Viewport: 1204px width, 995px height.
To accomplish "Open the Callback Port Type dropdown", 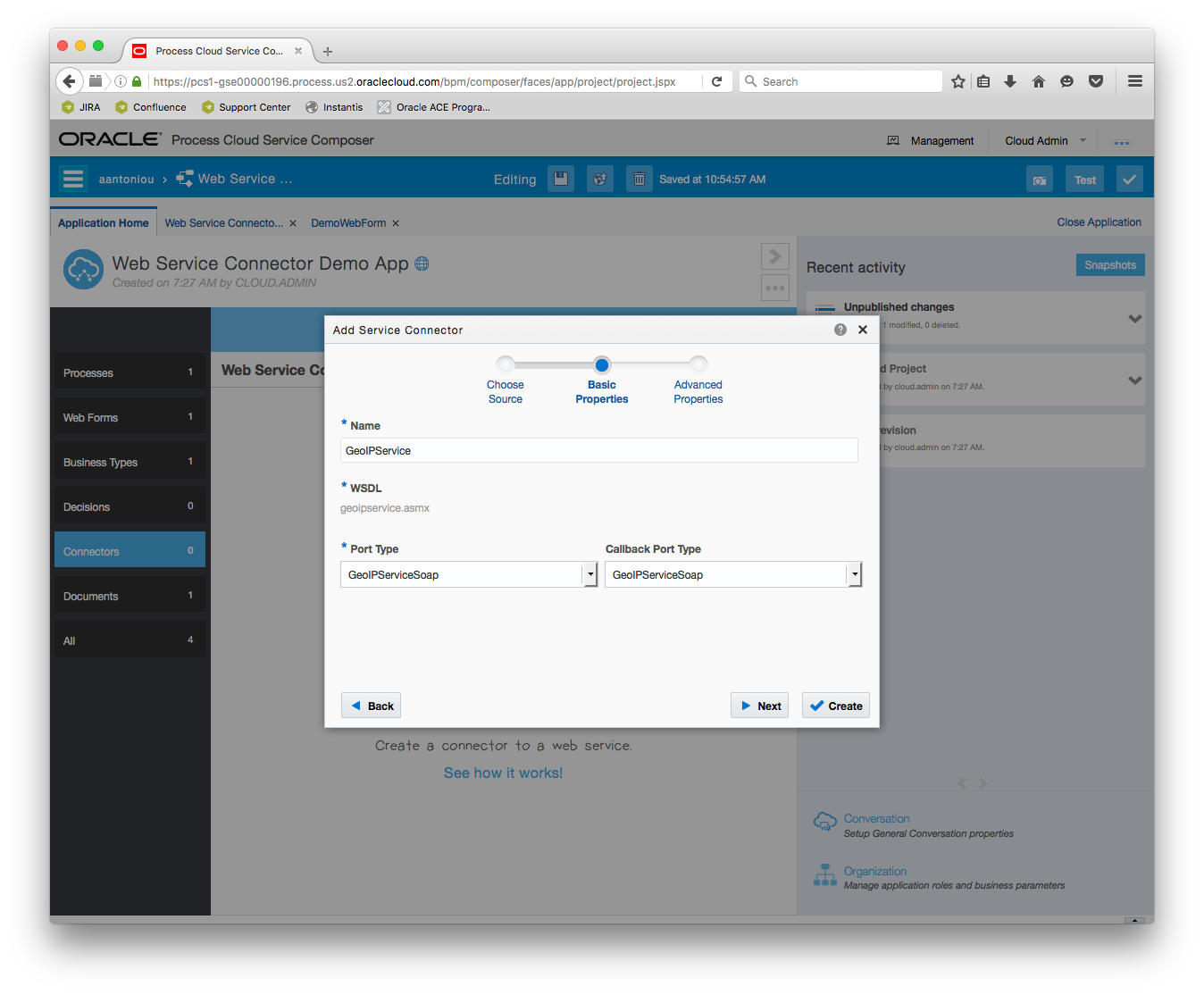I will click(855, 574).
